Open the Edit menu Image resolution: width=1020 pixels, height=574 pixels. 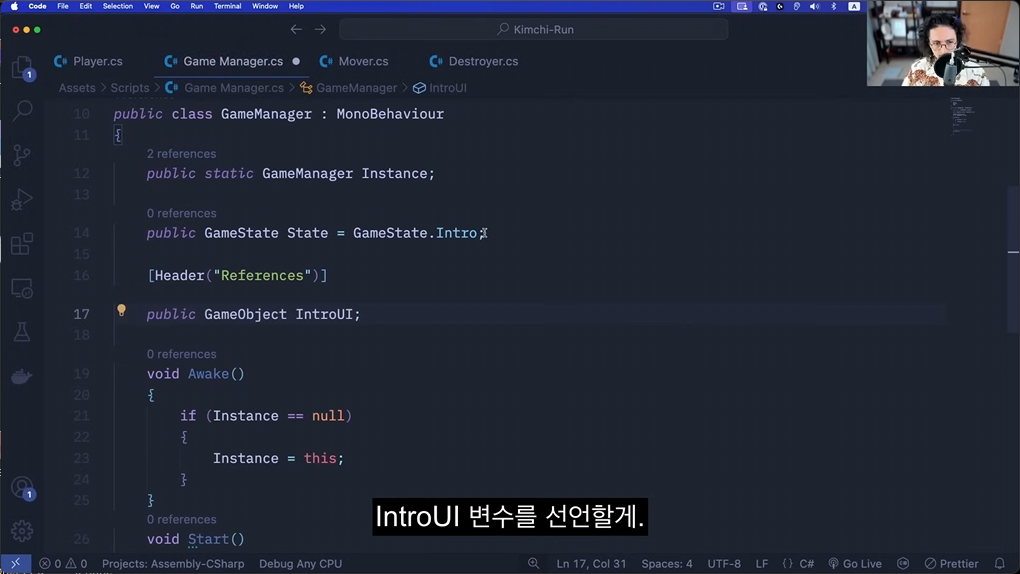85,6
